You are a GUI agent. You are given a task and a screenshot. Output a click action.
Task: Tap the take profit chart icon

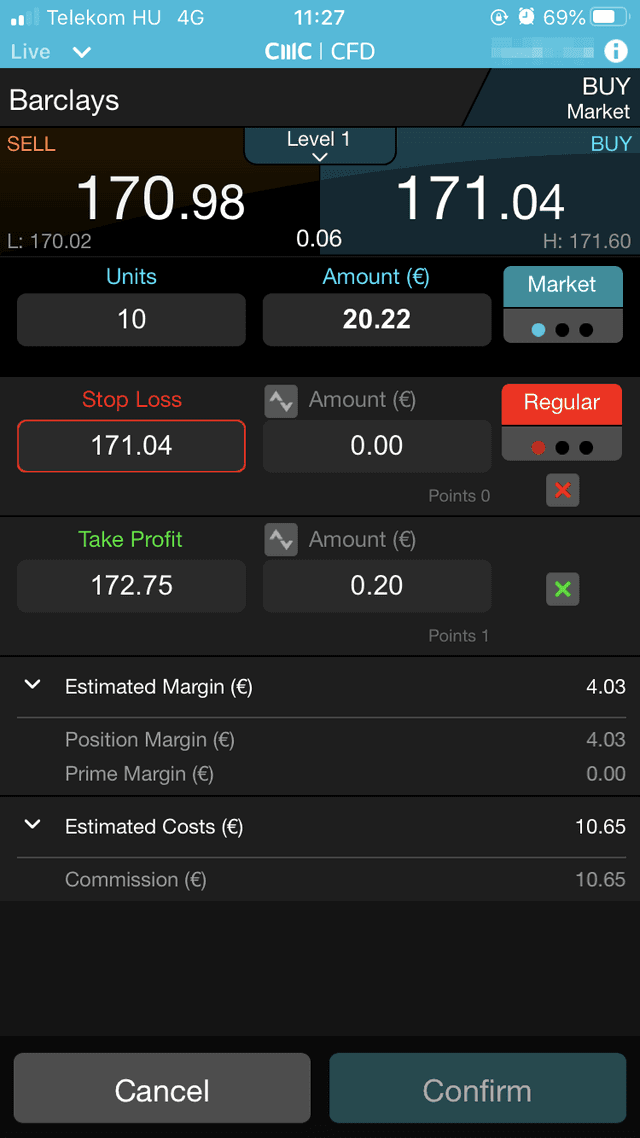(281, 539)
